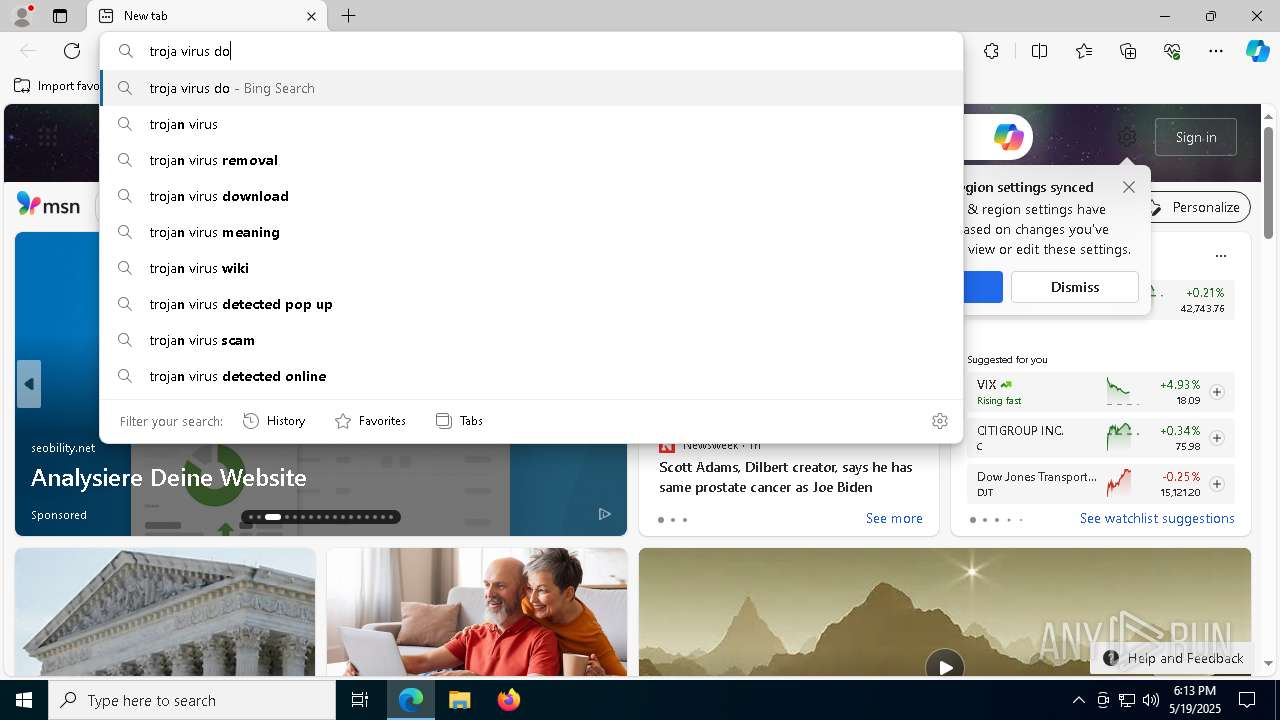
Task: Open MSN page settings gear
Action: click(1127, 137)
